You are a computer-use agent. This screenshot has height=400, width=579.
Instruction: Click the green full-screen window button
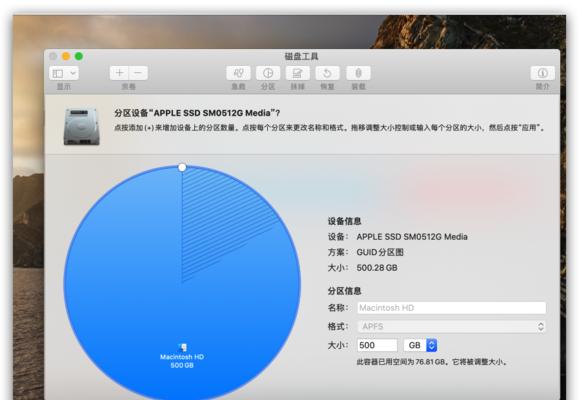pyautogui.click(x=79, y=56)
